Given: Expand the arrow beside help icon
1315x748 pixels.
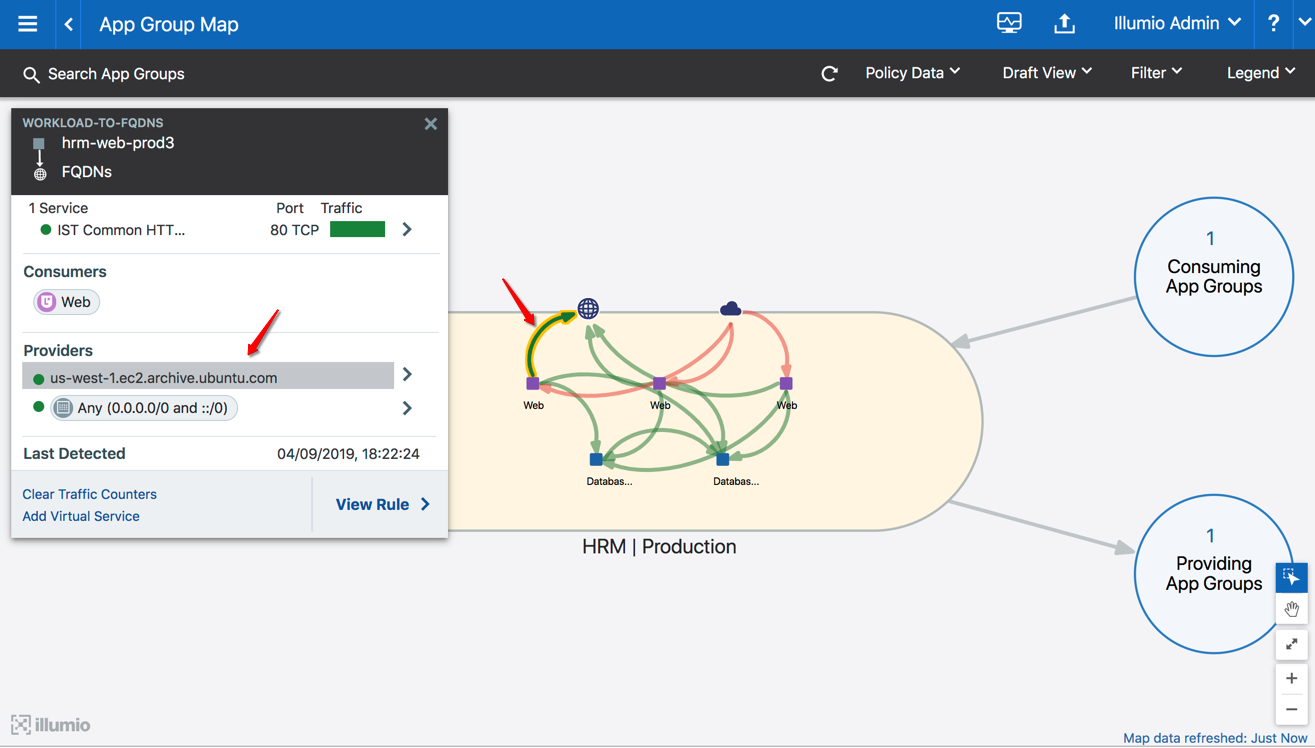Looking at the screenshot, I should [x=1305, y=22].
